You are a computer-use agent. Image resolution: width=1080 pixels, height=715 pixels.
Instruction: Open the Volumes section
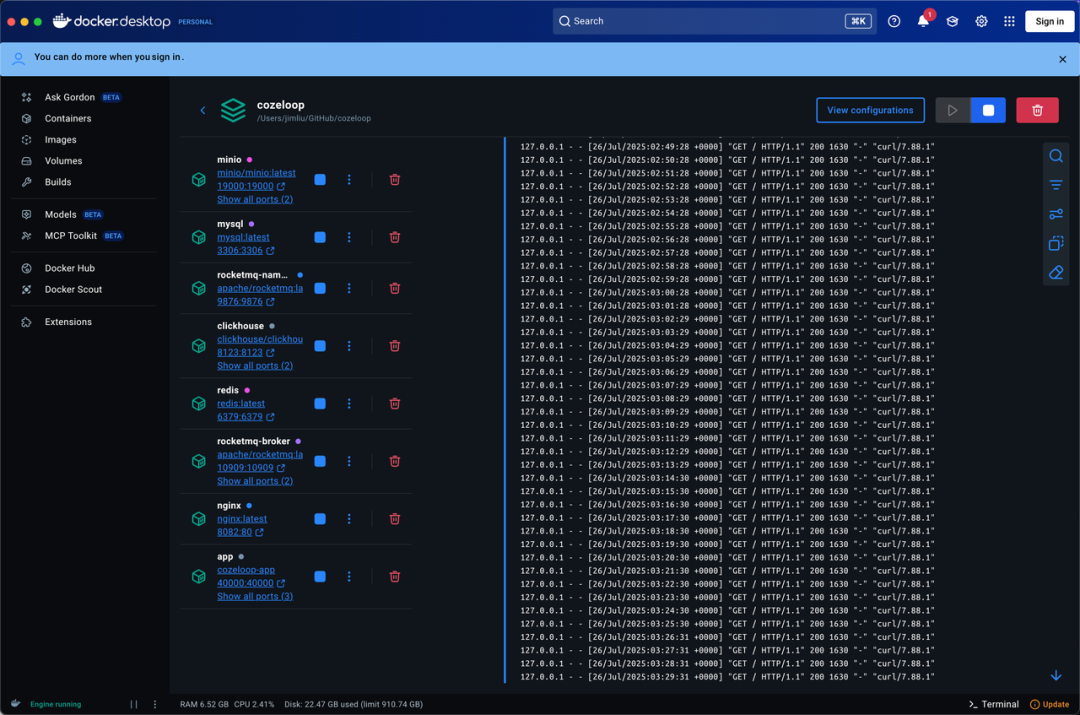tap(63, 161)
